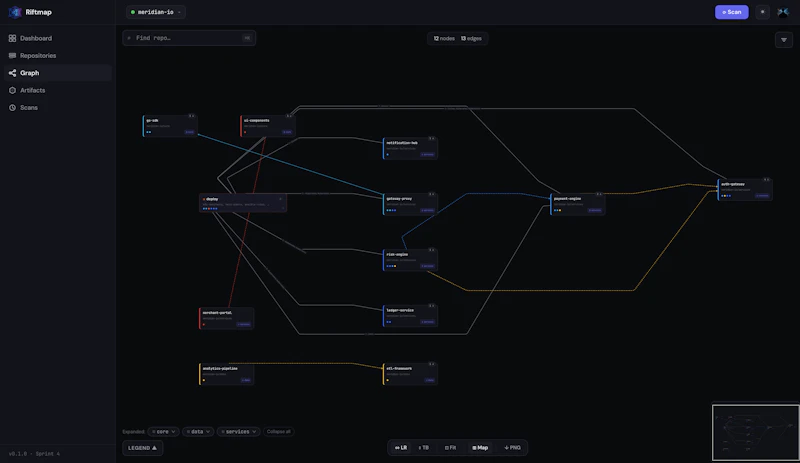Select the notification-hub node
This screenshot has height=463, width=800.
pyautogui.click(x=410, y=148)
